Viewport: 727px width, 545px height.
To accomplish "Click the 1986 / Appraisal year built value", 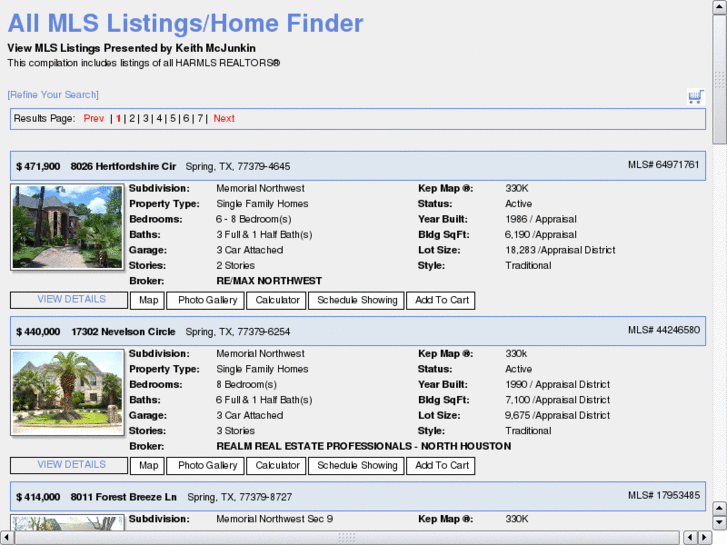I will click(x=541, y=219).
